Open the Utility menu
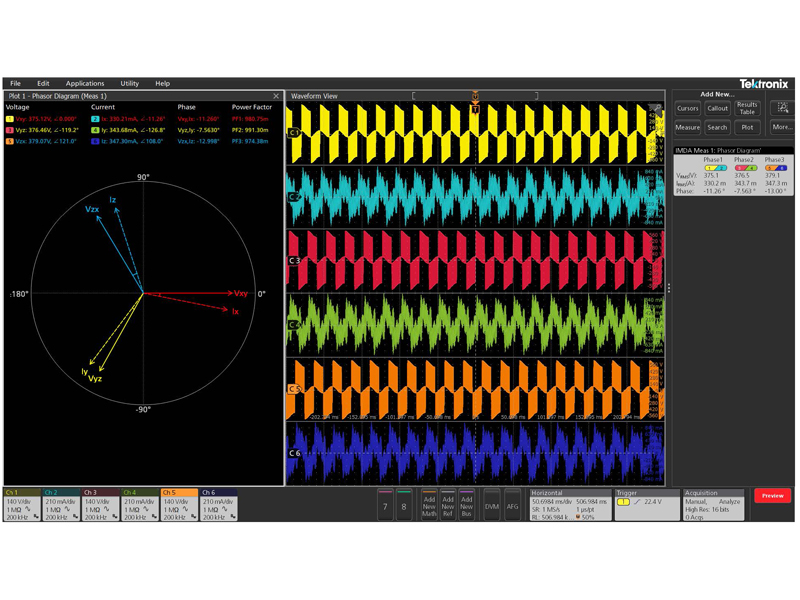The image size is (800, 600). pyautogui.click(x=130, y=84)
